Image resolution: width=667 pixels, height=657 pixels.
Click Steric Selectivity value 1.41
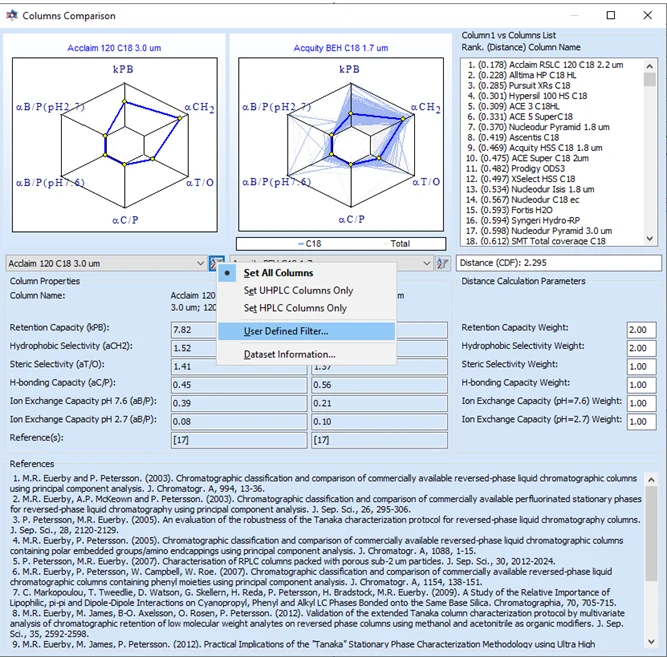point(239,366)
